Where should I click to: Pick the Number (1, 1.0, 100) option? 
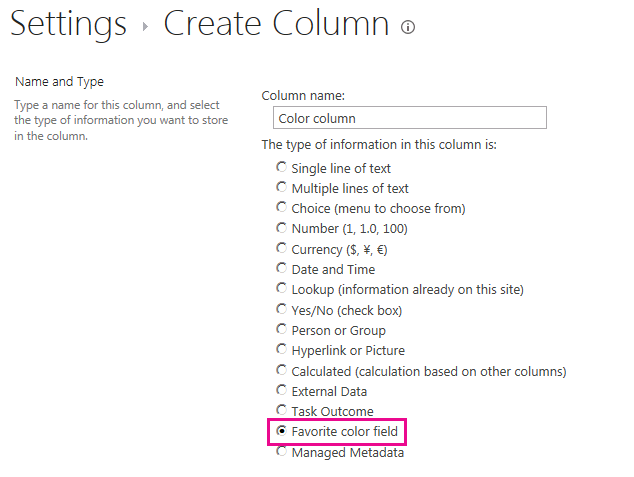coord(282,228)
